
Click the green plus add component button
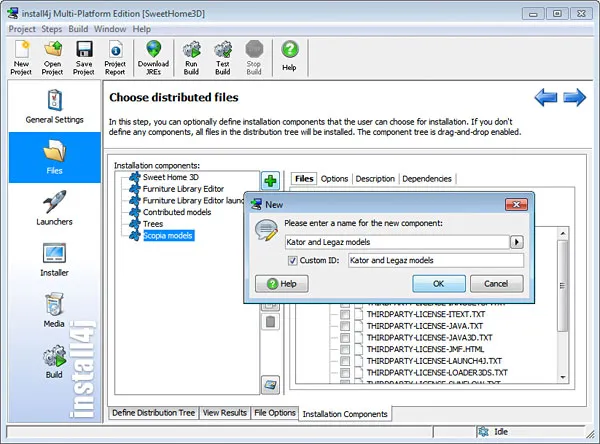(271, 181)
